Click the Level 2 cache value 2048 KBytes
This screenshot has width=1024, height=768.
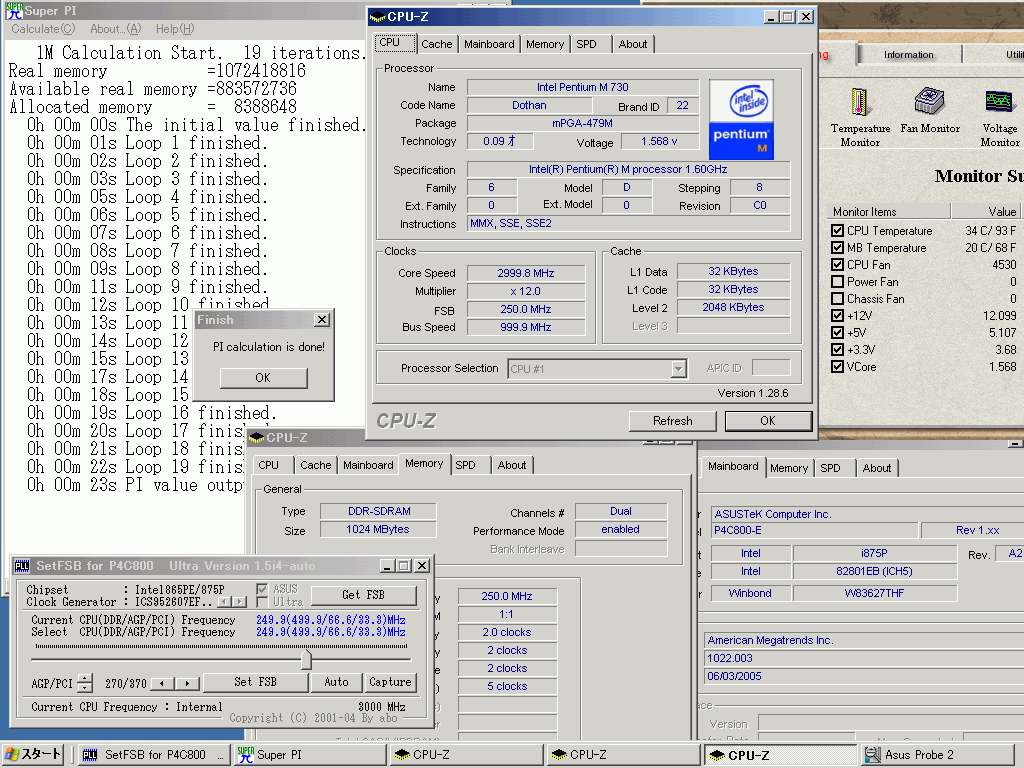[733, 307]
